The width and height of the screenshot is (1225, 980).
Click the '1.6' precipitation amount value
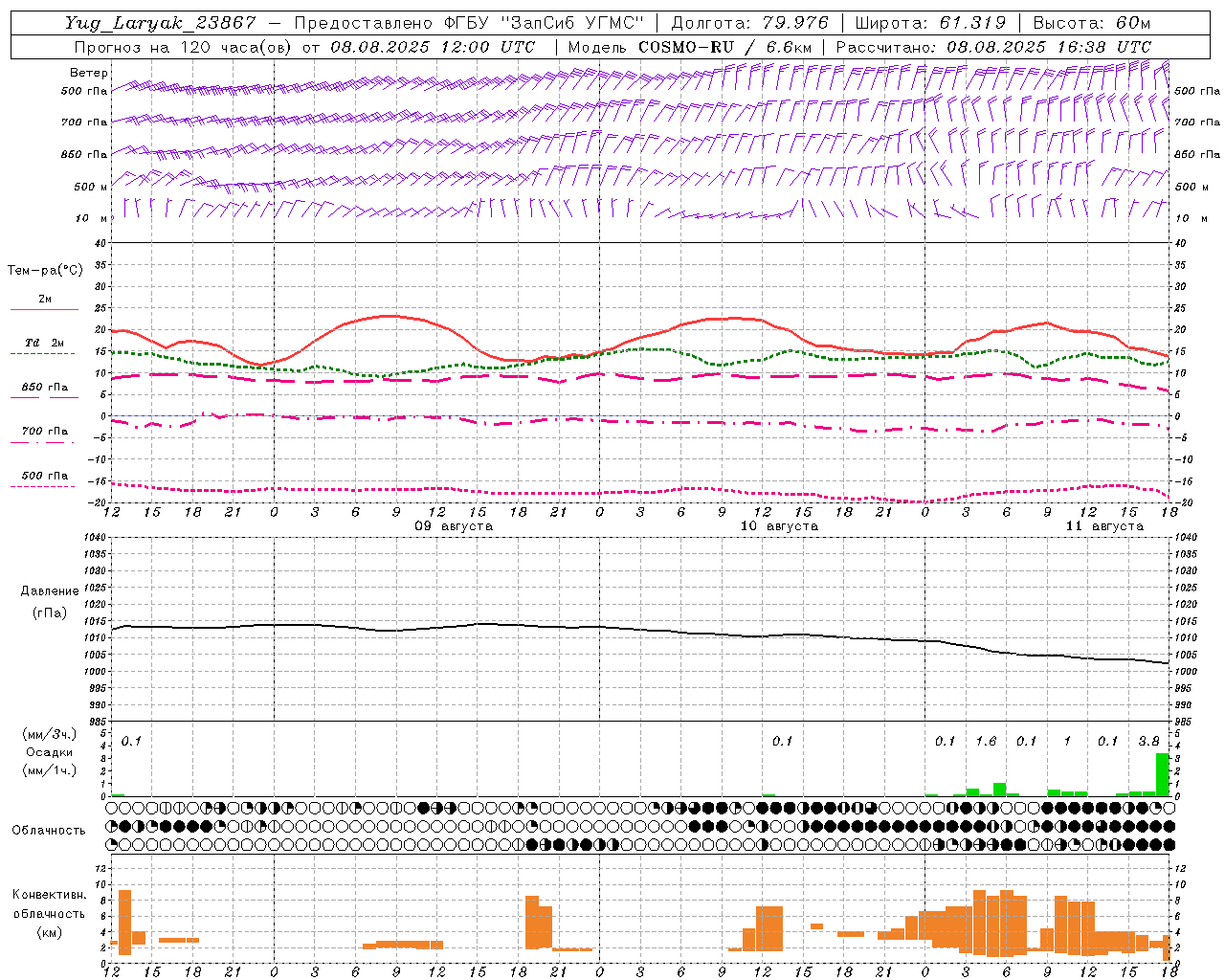pyautogui.click(x=986, y=741)
